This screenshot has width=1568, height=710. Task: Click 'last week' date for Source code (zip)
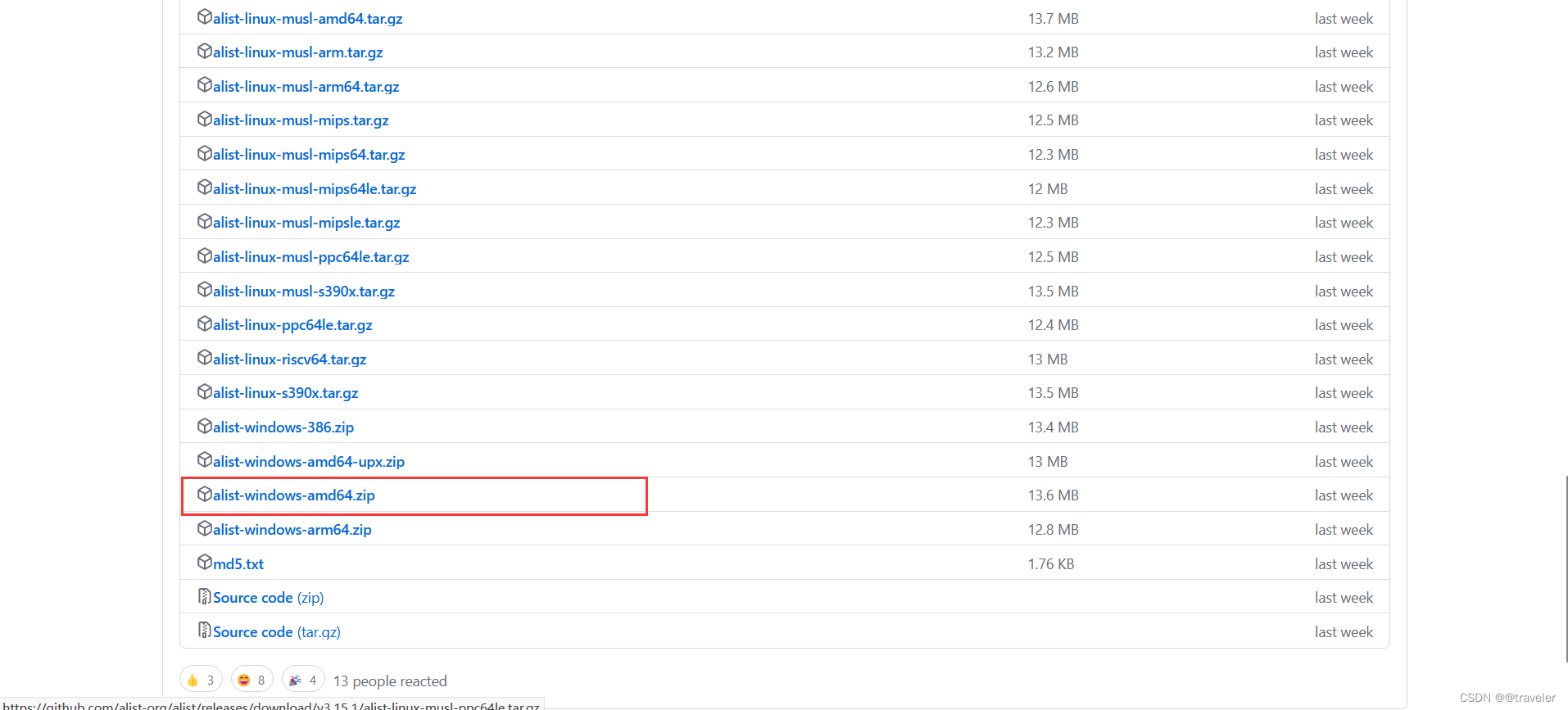[1344, 598]
